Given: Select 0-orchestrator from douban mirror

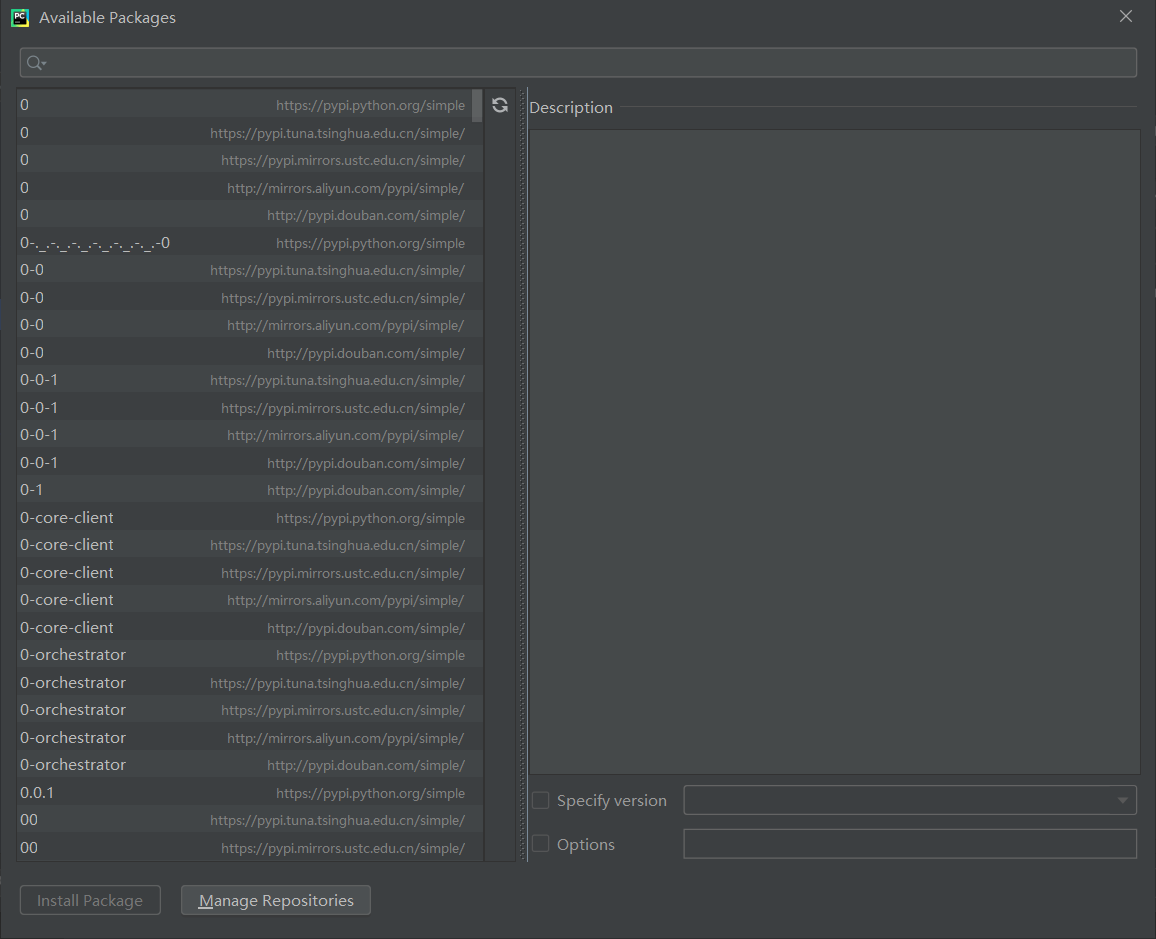Looking at the screenshot, I should [x=250, y=765].
